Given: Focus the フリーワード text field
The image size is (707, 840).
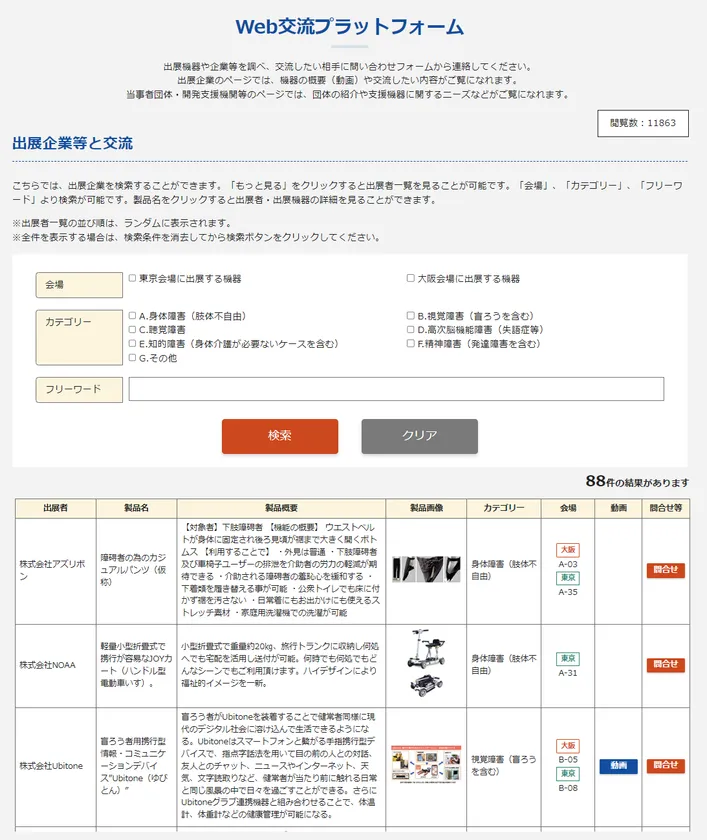Looking at the screenshot, I should coord(396,389).
